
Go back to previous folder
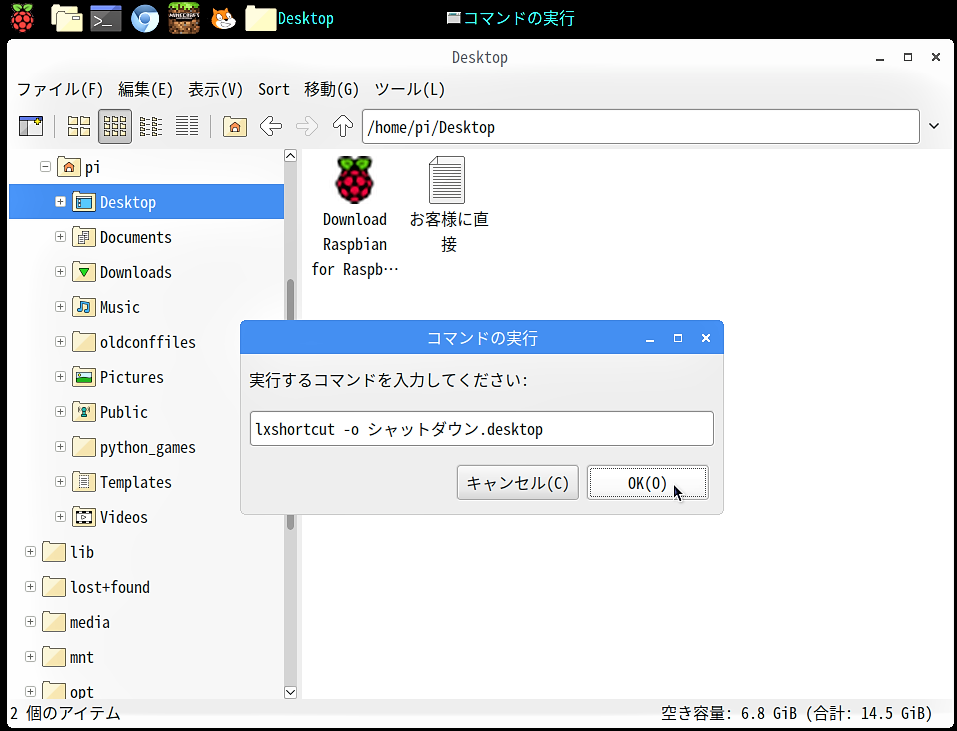tap(270, 126)
